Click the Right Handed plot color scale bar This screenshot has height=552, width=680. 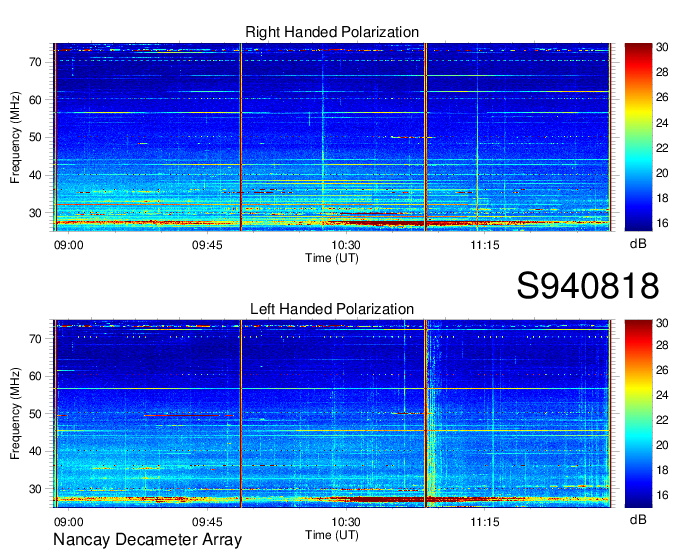(638, 137)
